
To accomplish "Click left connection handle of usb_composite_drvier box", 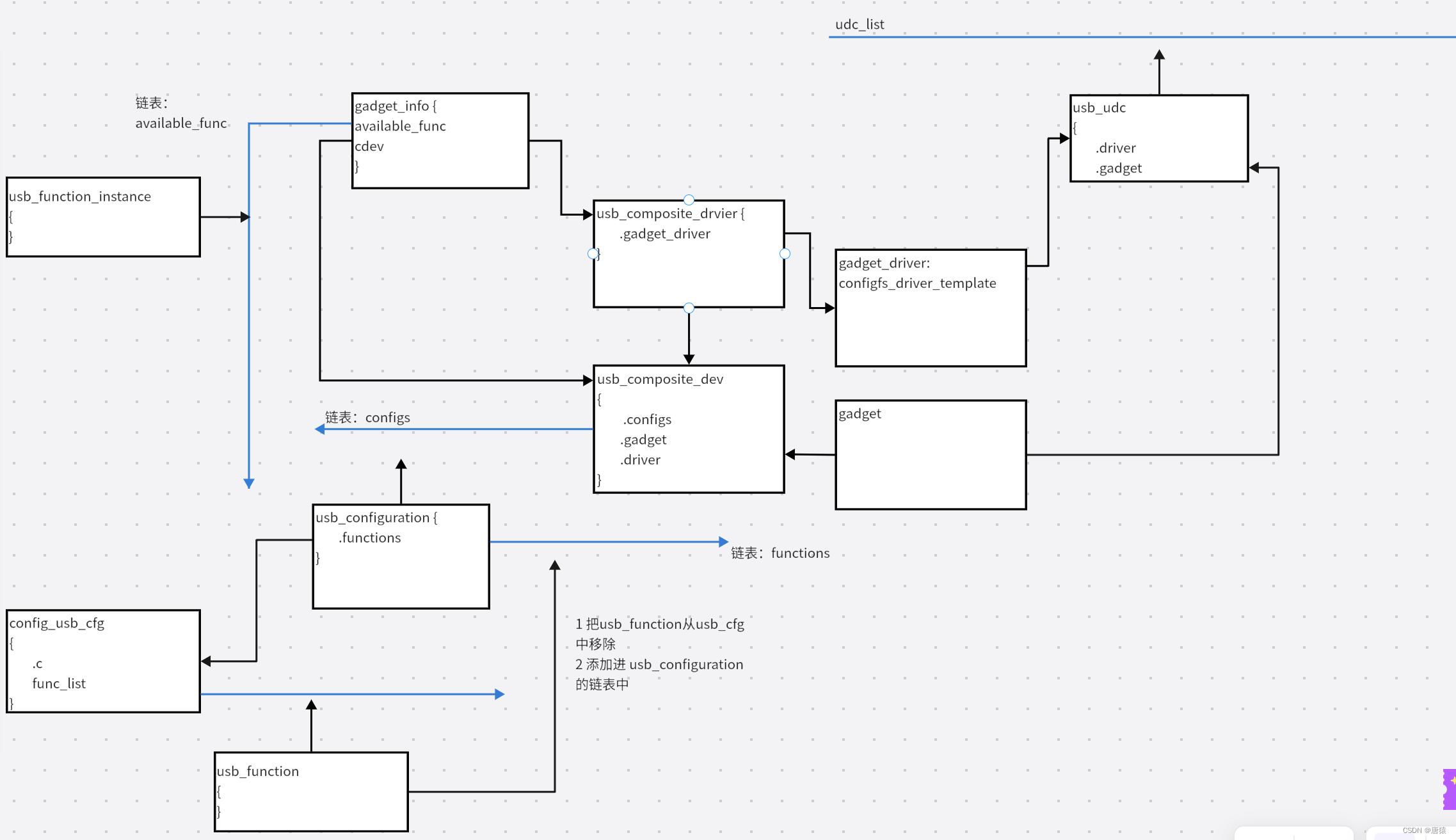I will 593,254.
